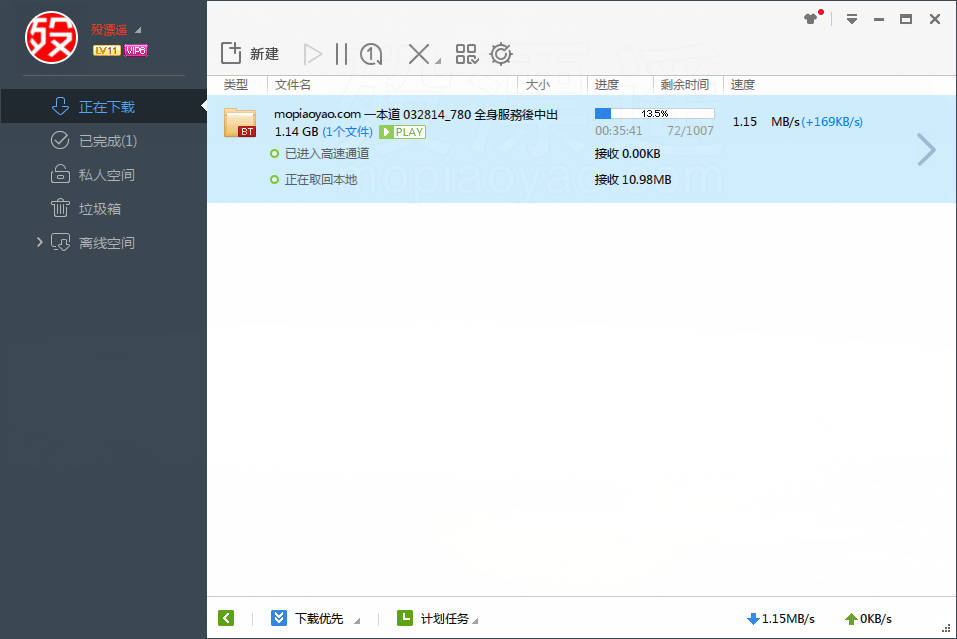Click the 0KB/s upload speed indicator

[868, 619]
